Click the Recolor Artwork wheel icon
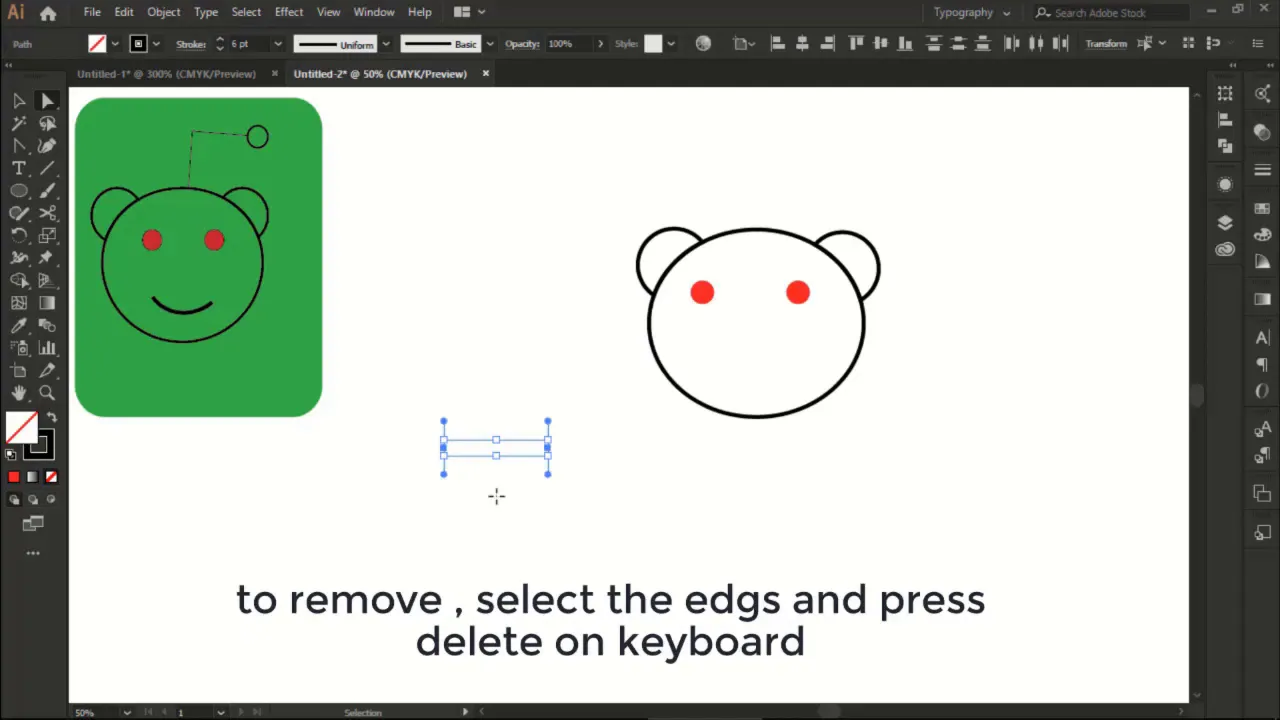Screen dimensions: 1280x720 703,44
